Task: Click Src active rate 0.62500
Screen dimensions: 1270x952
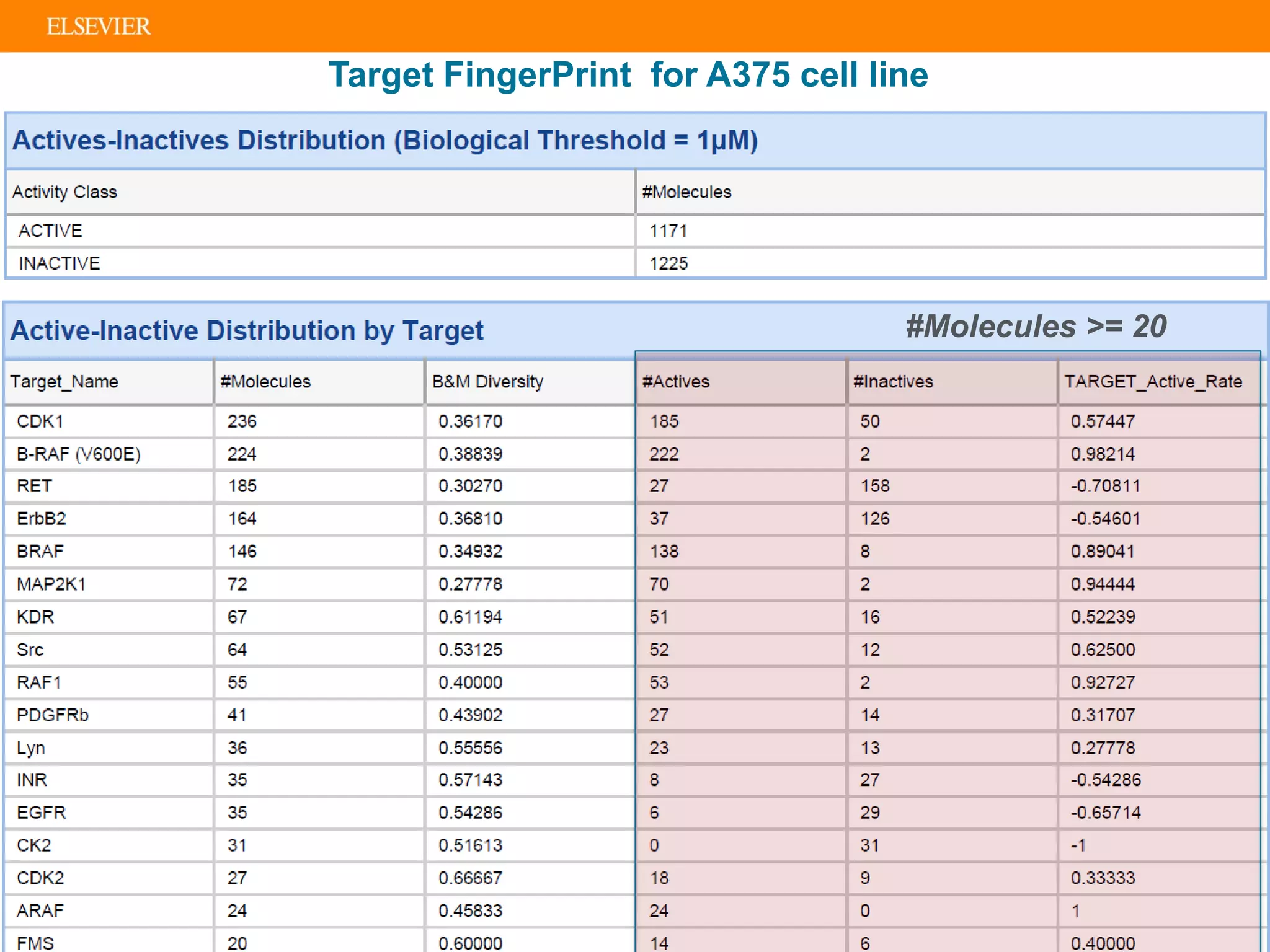Action: pos(1103,650)
